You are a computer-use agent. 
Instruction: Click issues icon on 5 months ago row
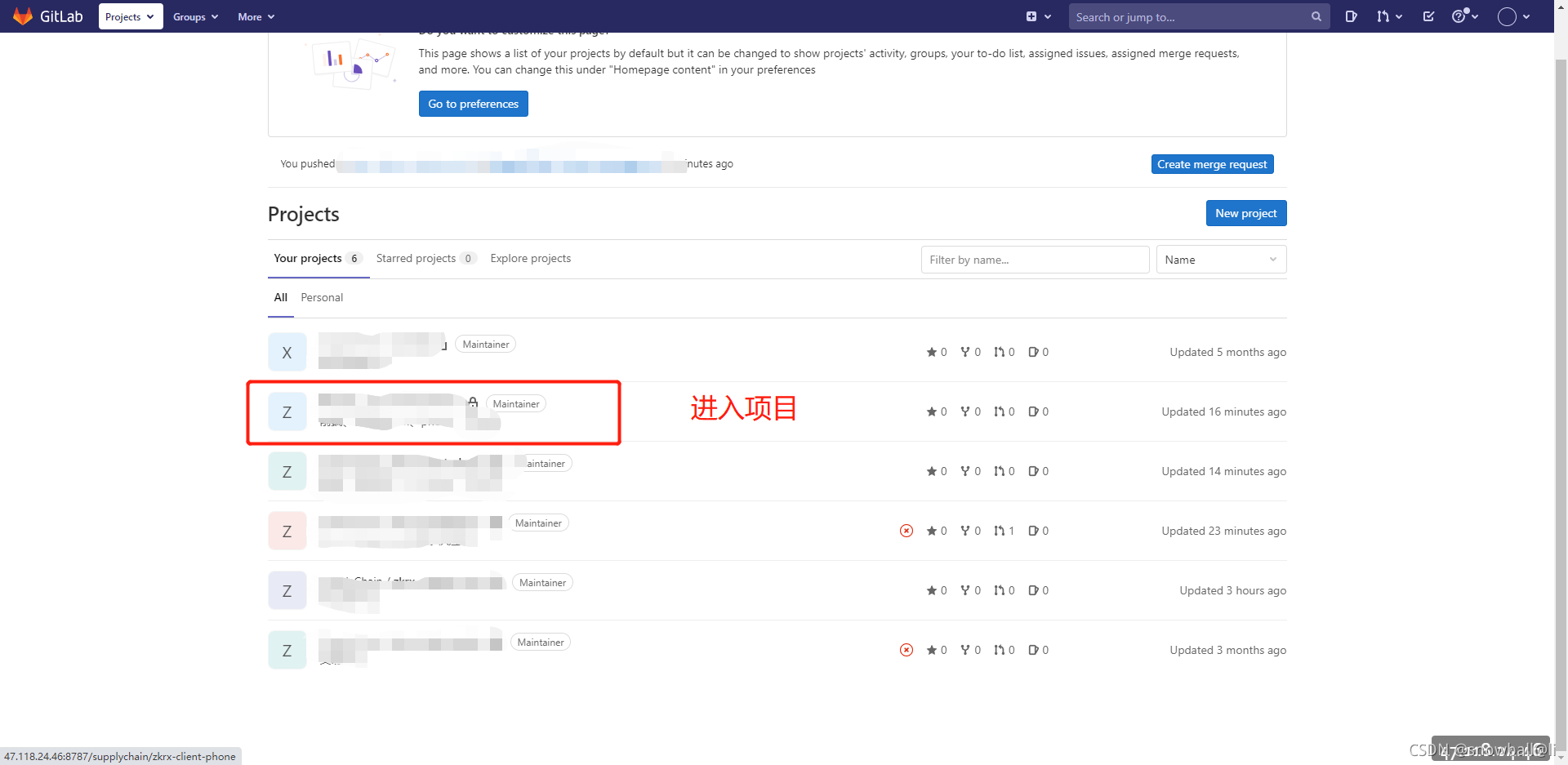click(x=1033, y=352)
